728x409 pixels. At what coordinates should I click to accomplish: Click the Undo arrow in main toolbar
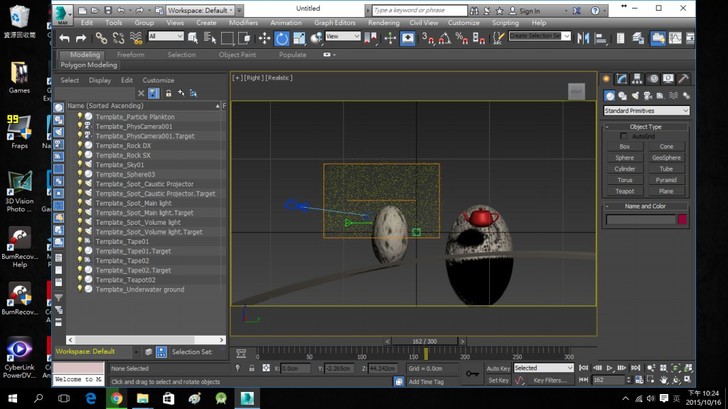[x=65, y=38]
